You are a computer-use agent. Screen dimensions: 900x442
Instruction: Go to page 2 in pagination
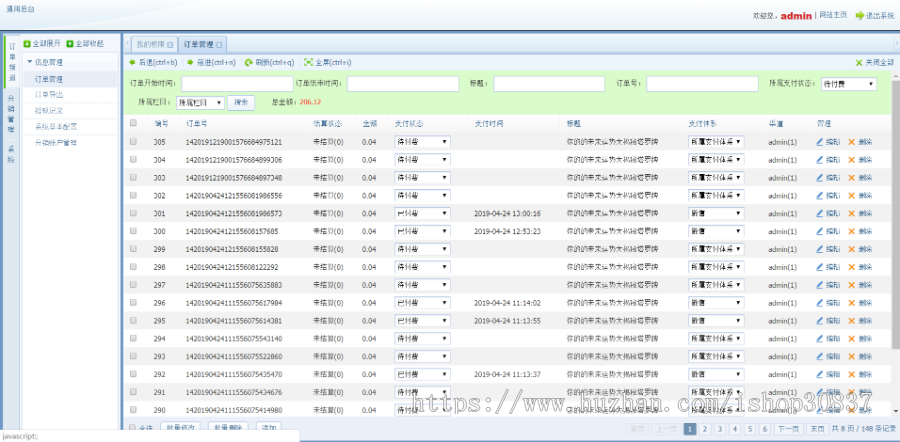[705, 428]
